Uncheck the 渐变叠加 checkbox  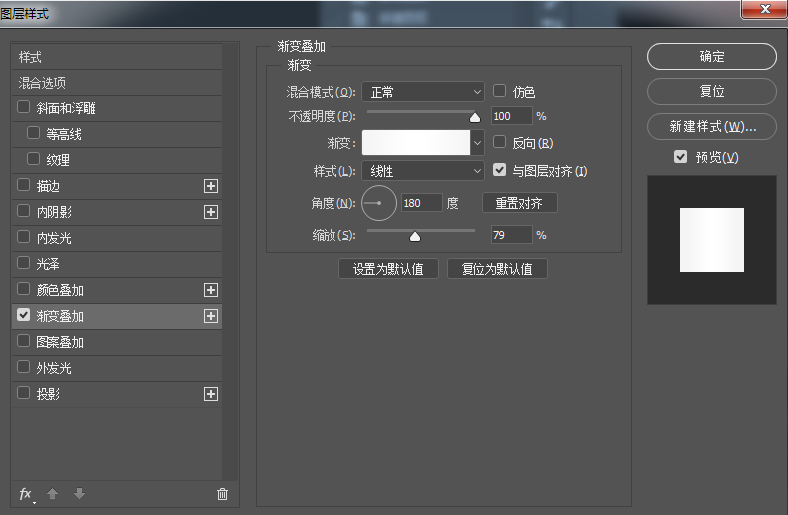(x=23, y=315)
